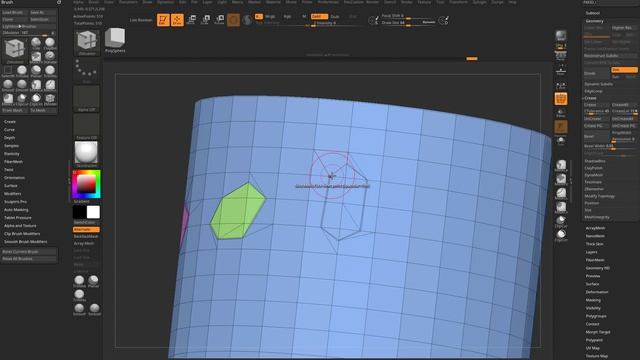Toggle the Zsub button
The height and width of the screenshot is (360, 640).
point(335,16)
